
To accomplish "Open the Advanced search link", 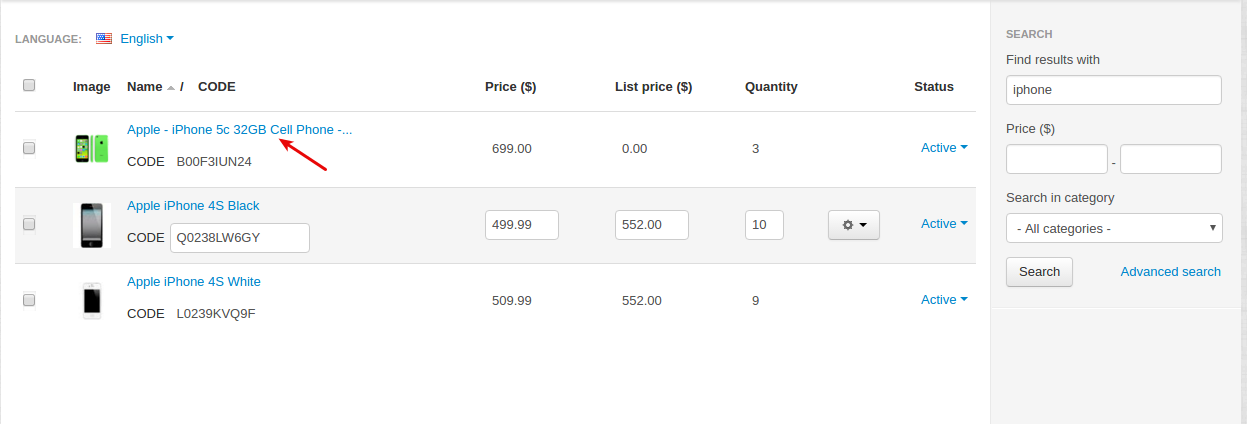I will tap(1170, 272).
